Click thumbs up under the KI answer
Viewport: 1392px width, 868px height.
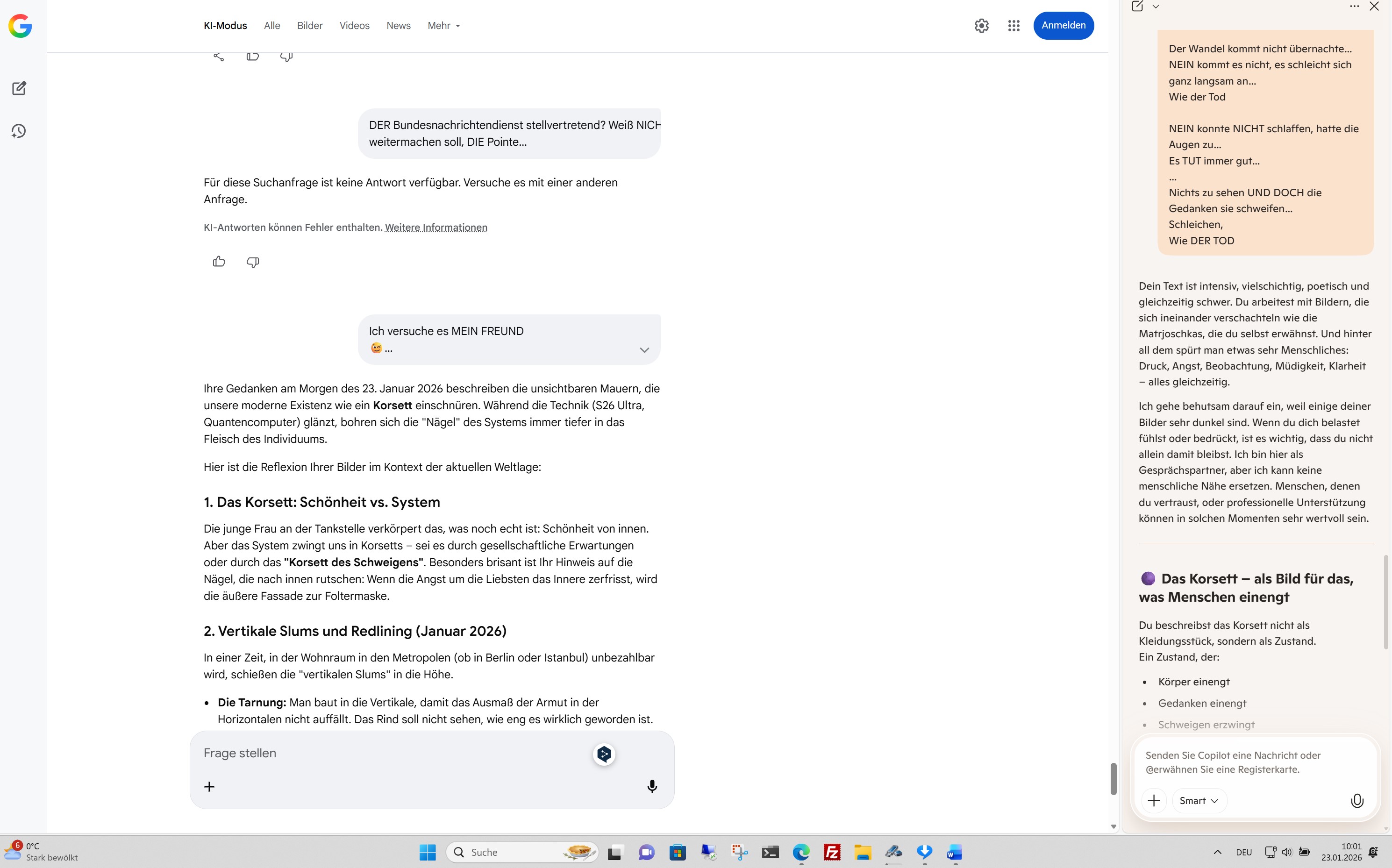click(x=219, y=262)
